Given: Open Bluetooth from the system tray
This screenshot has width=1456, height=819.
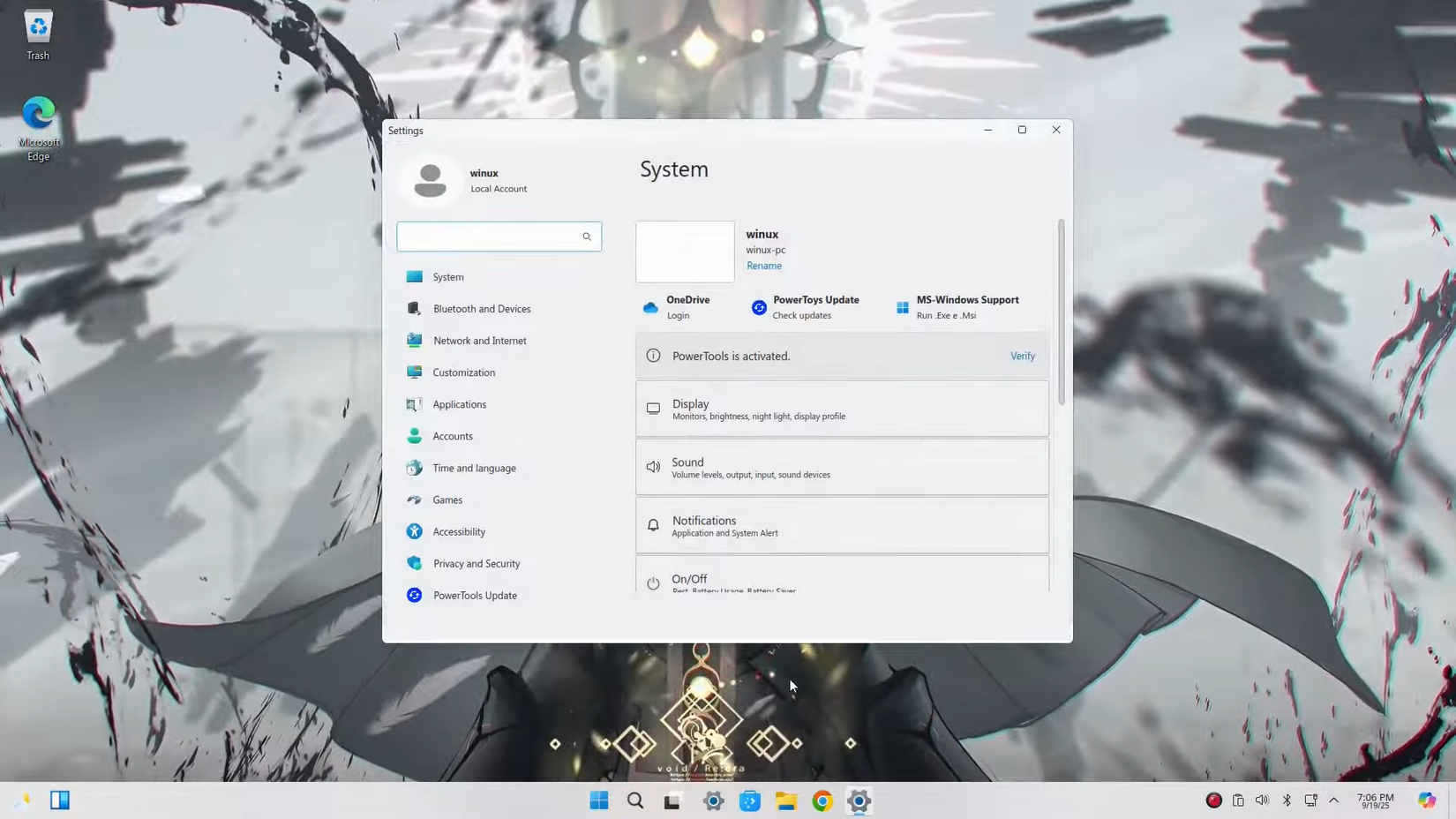Looking at the screenshot, I should tap(1287, 800).
